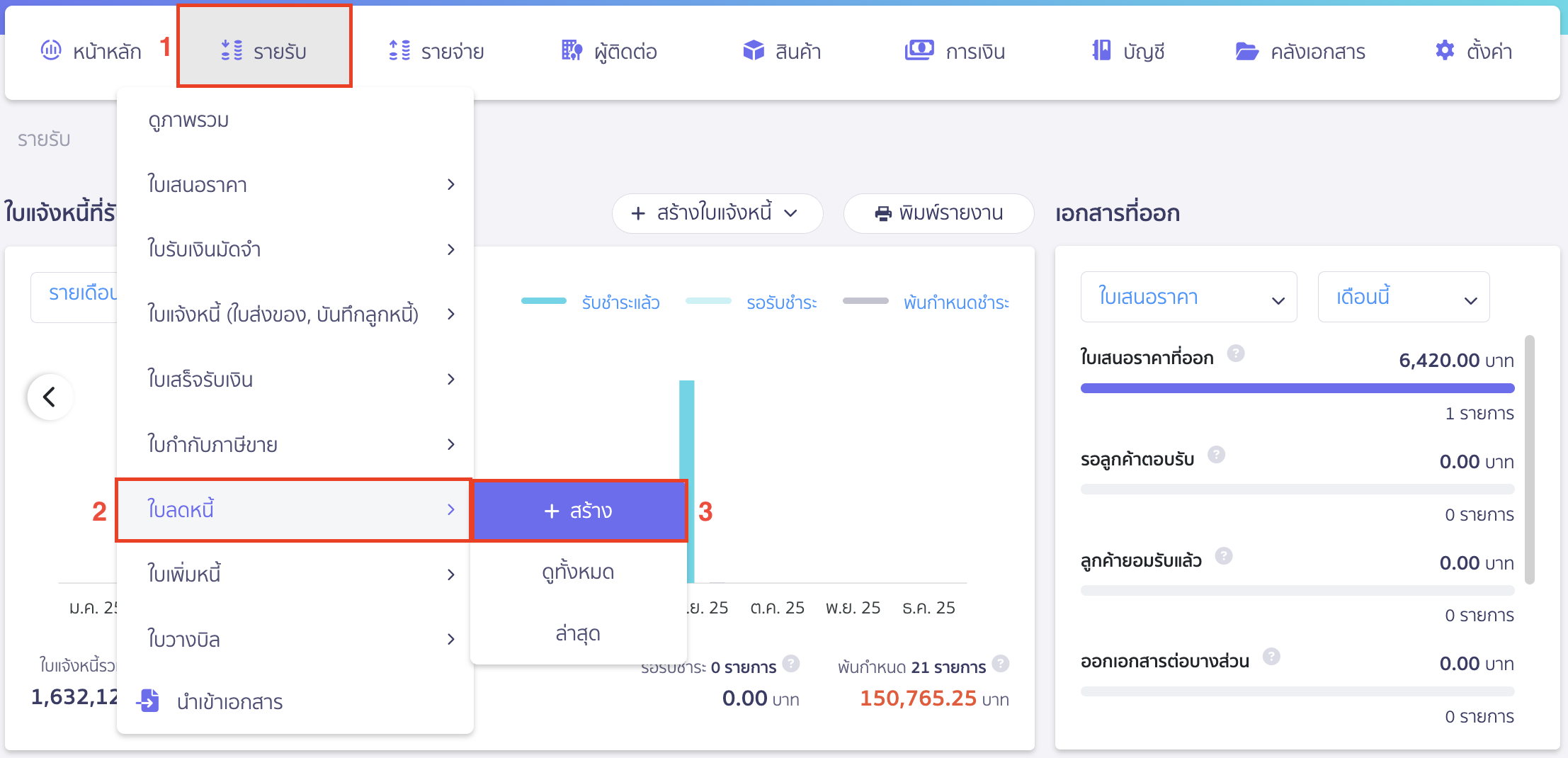Click the รายรับ breadcrumb link
Viewport: 1568px width, 758px height.
coord(44,139)
